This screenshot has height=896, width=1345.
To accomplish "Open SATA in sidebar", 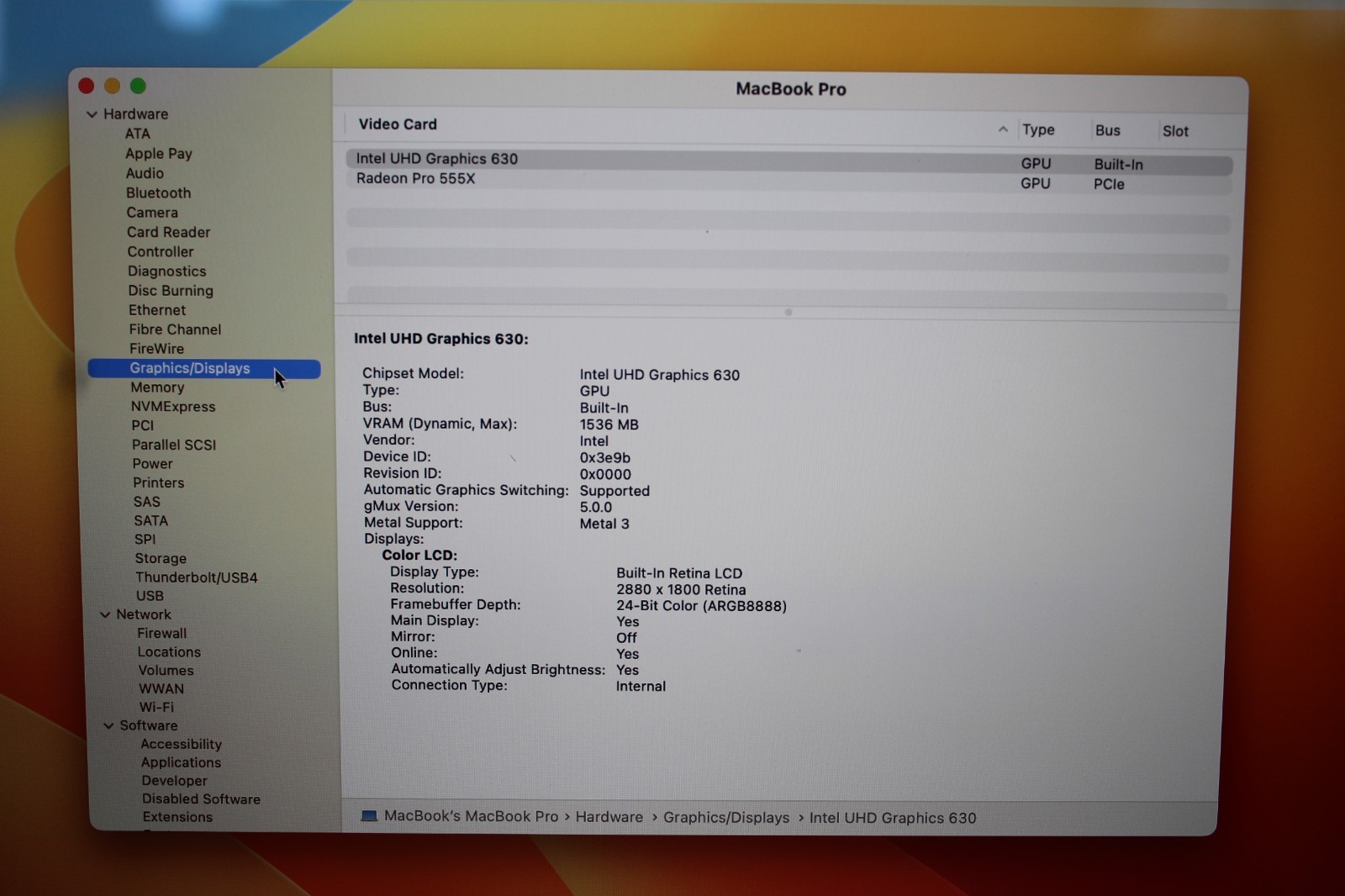I will coord(151,520).
